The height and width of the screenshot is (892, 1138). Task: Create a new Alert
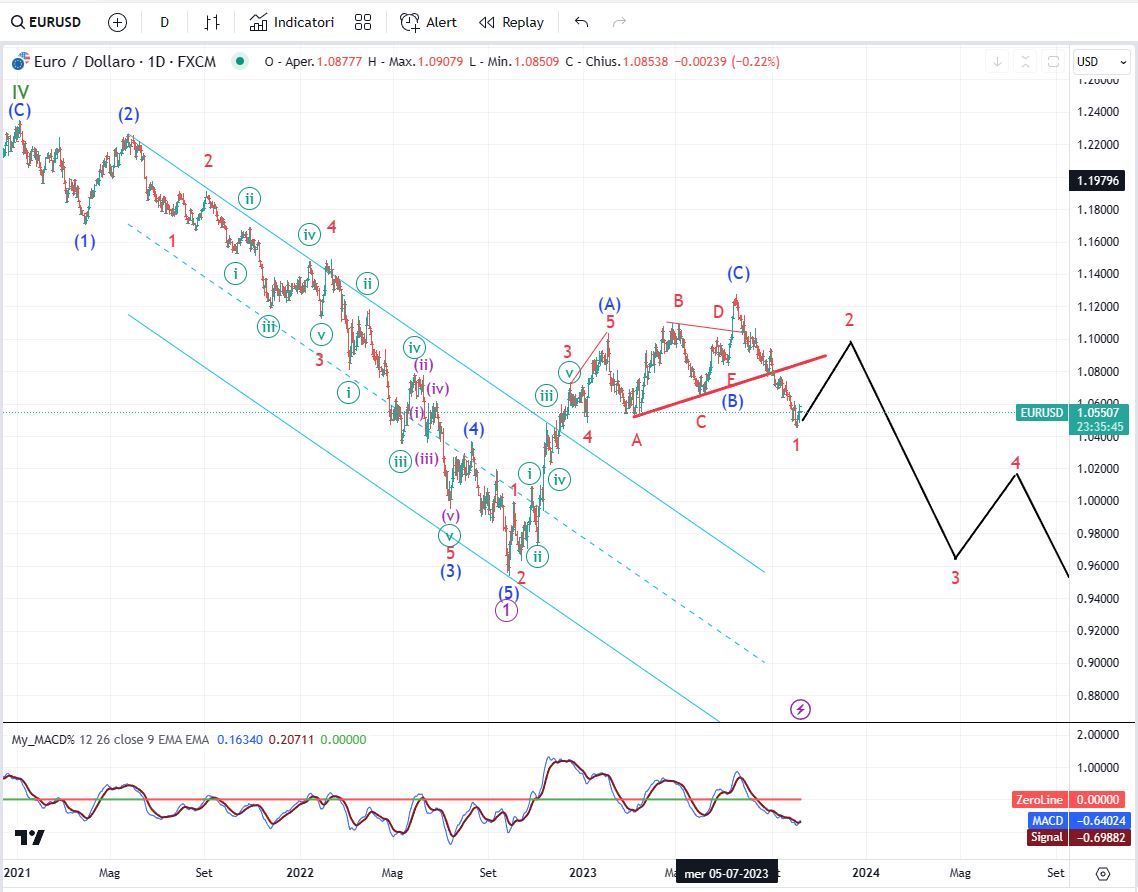pos(428,22)
